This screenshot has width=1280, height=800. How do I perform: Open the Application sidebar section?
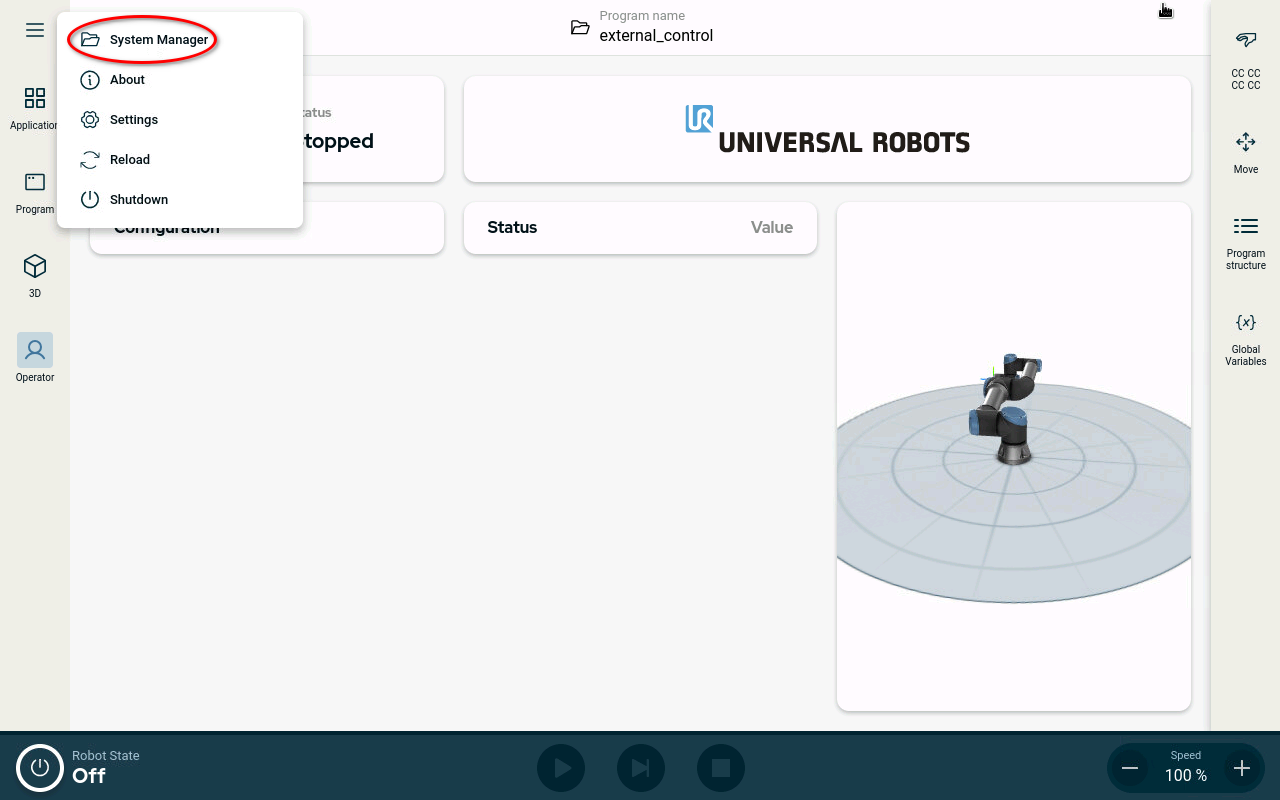coord(35,108)
